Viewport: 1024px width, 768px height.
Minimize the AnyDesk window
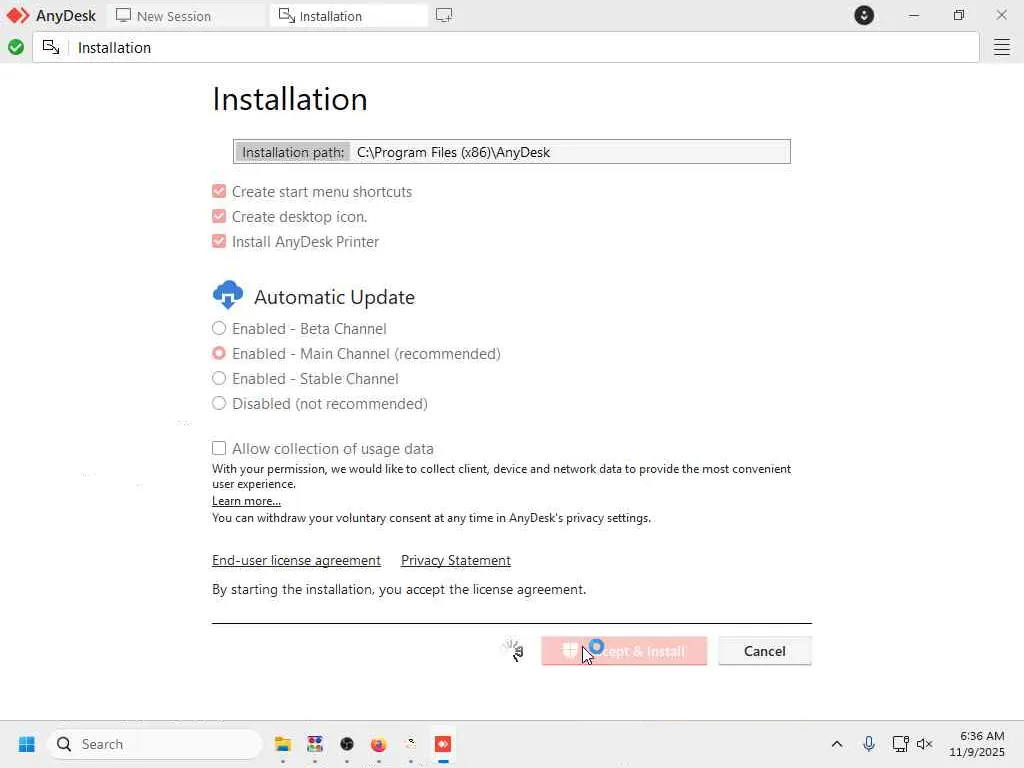[914, 15]
